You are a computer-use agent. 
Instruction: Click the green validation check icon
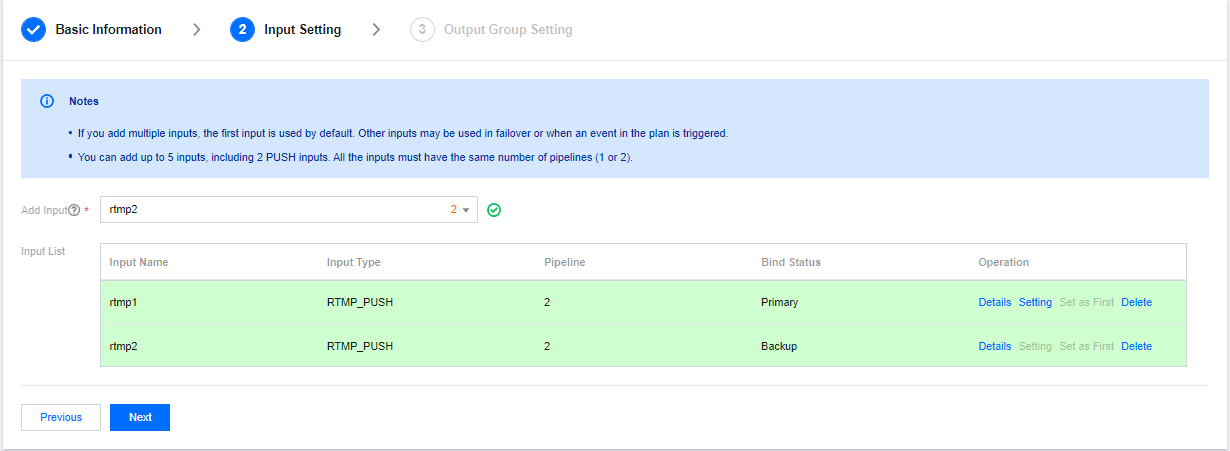pyautogui.click(x=494, y=210)
